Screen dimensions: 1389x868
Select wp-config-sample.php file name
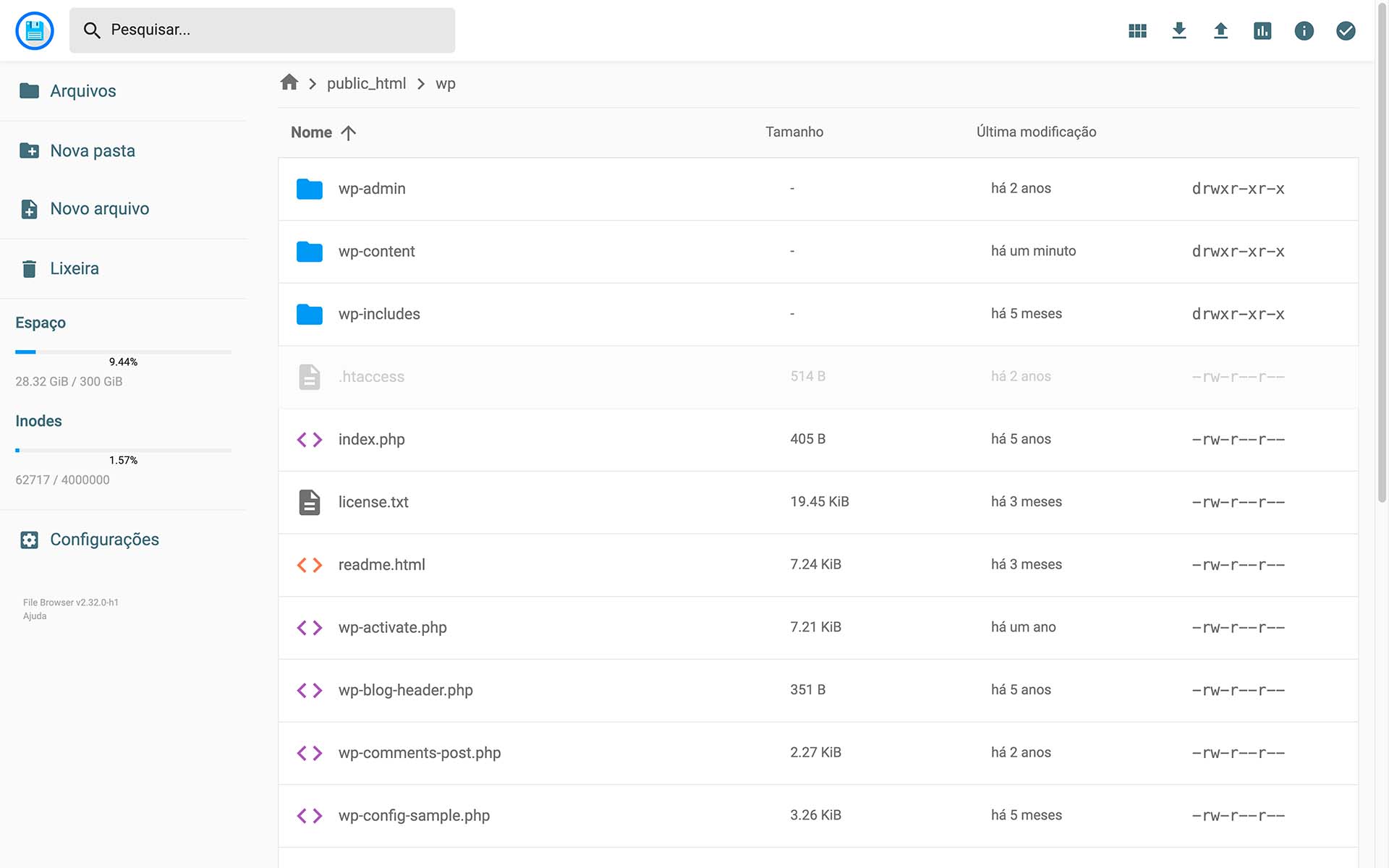(414, 815)
